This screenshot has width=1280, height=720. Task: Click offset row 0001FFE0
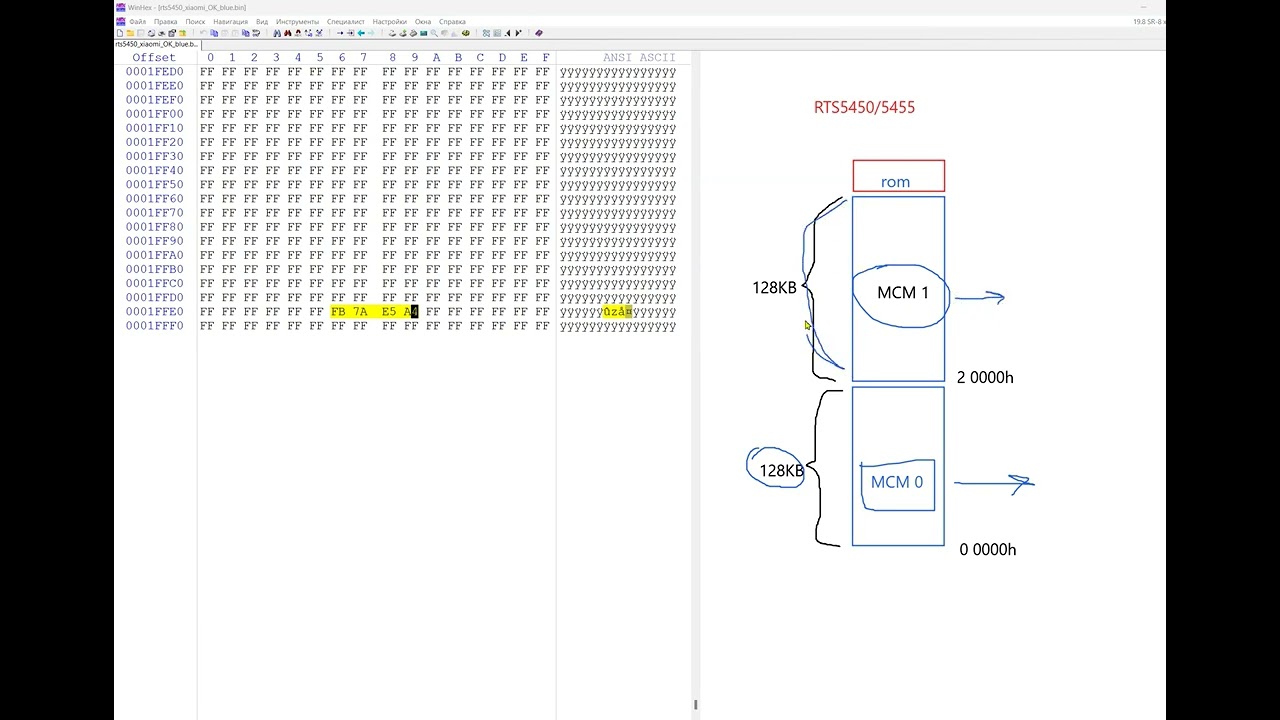(155, 312)
